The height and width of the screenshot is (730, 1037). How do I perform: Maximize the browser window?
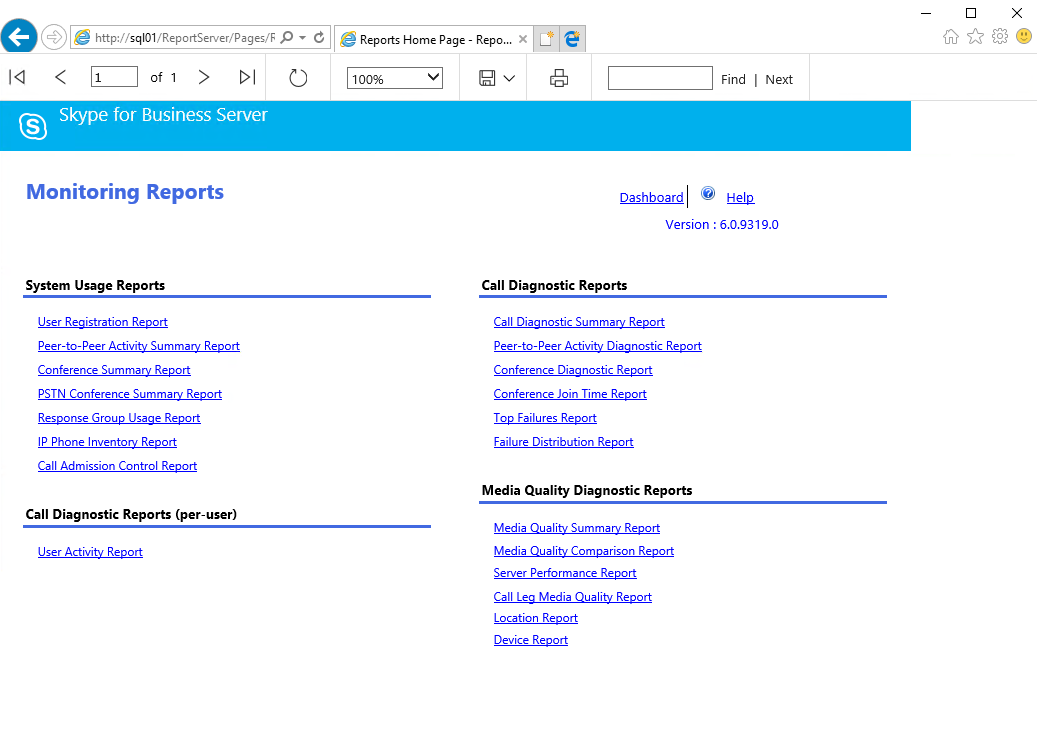[971, 13]
